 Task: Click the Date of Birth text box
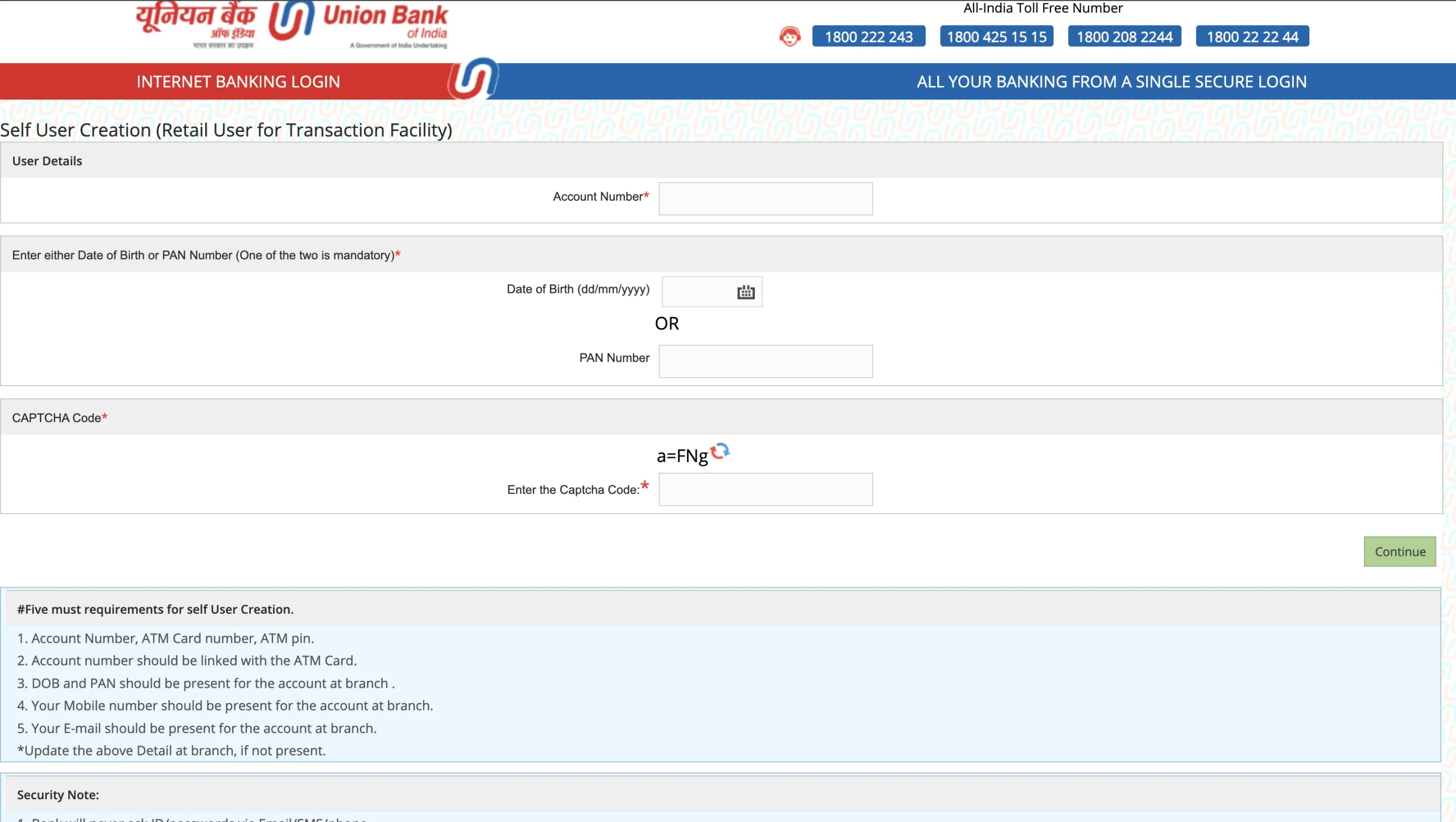click(700, 291)
